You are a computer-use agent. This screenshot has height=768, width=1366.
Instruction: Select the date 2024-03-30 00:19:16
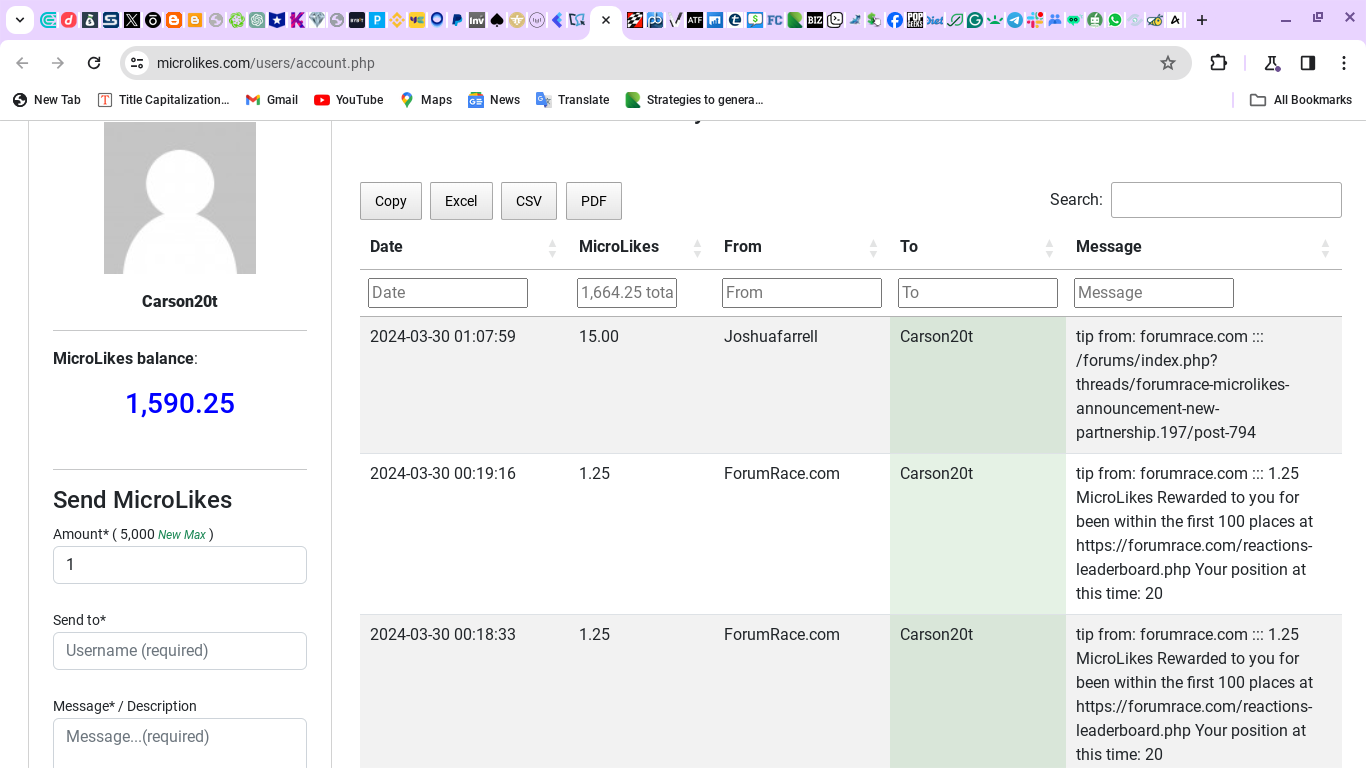click(443, 474)
